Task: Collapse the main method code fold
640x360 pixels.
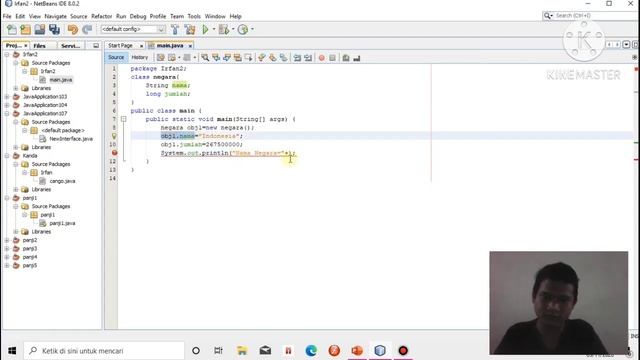Action: 123,119
